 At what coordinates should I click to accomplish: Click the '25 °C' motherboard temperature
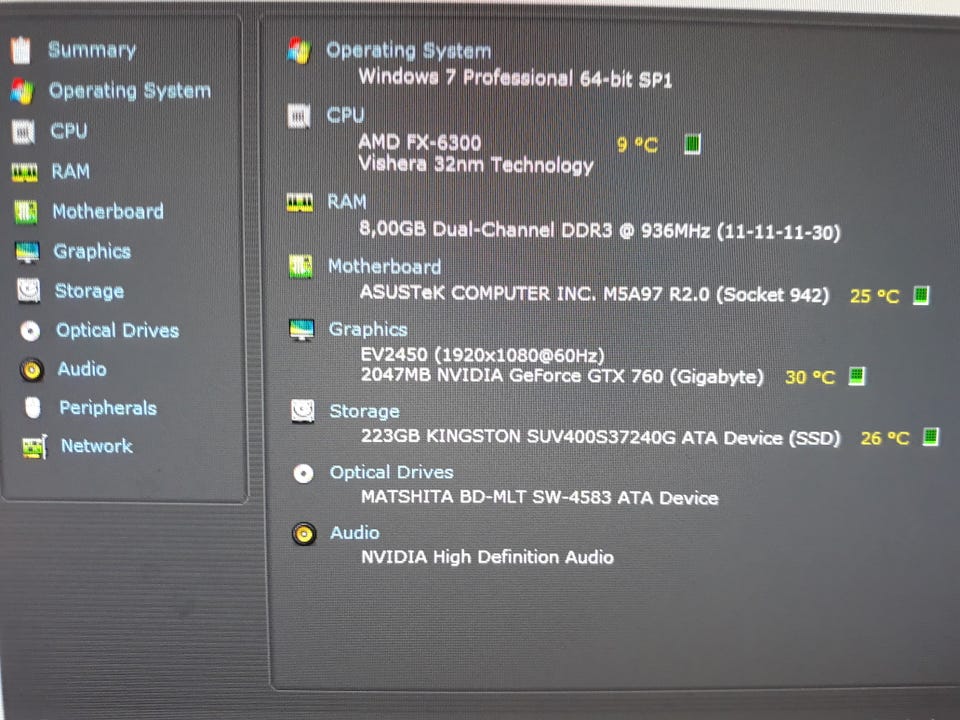(875, 297)
